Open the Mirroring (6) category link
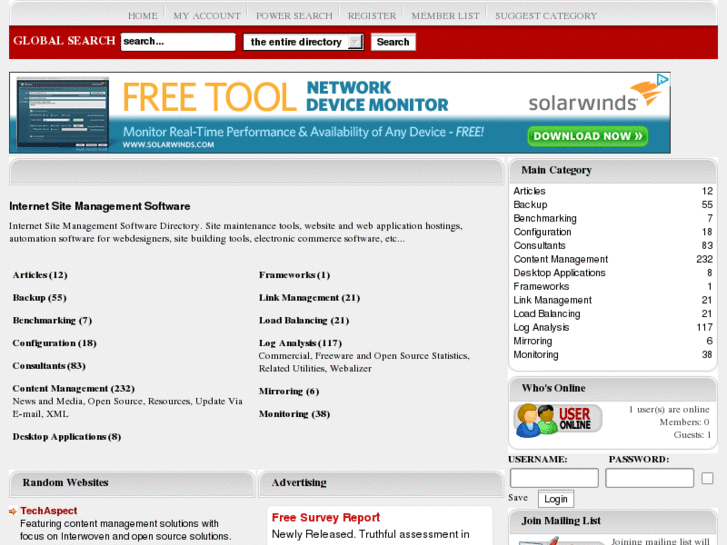The width and height of the screenshot is (727, 545). [289, 391]
